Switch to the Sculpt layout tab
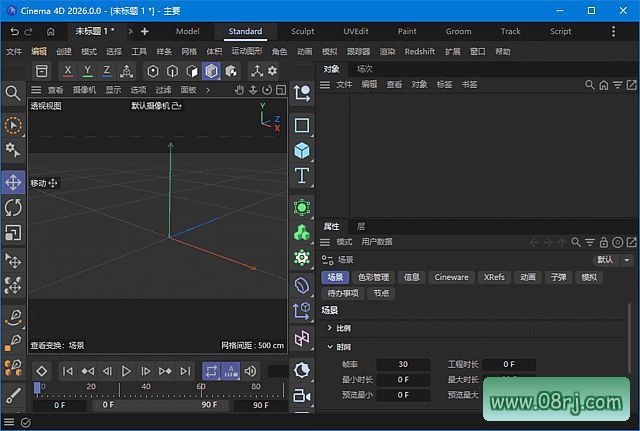Image resolution: width=640 pixels, height=431 pixels. pyautogui.click(x=303, y=31)
